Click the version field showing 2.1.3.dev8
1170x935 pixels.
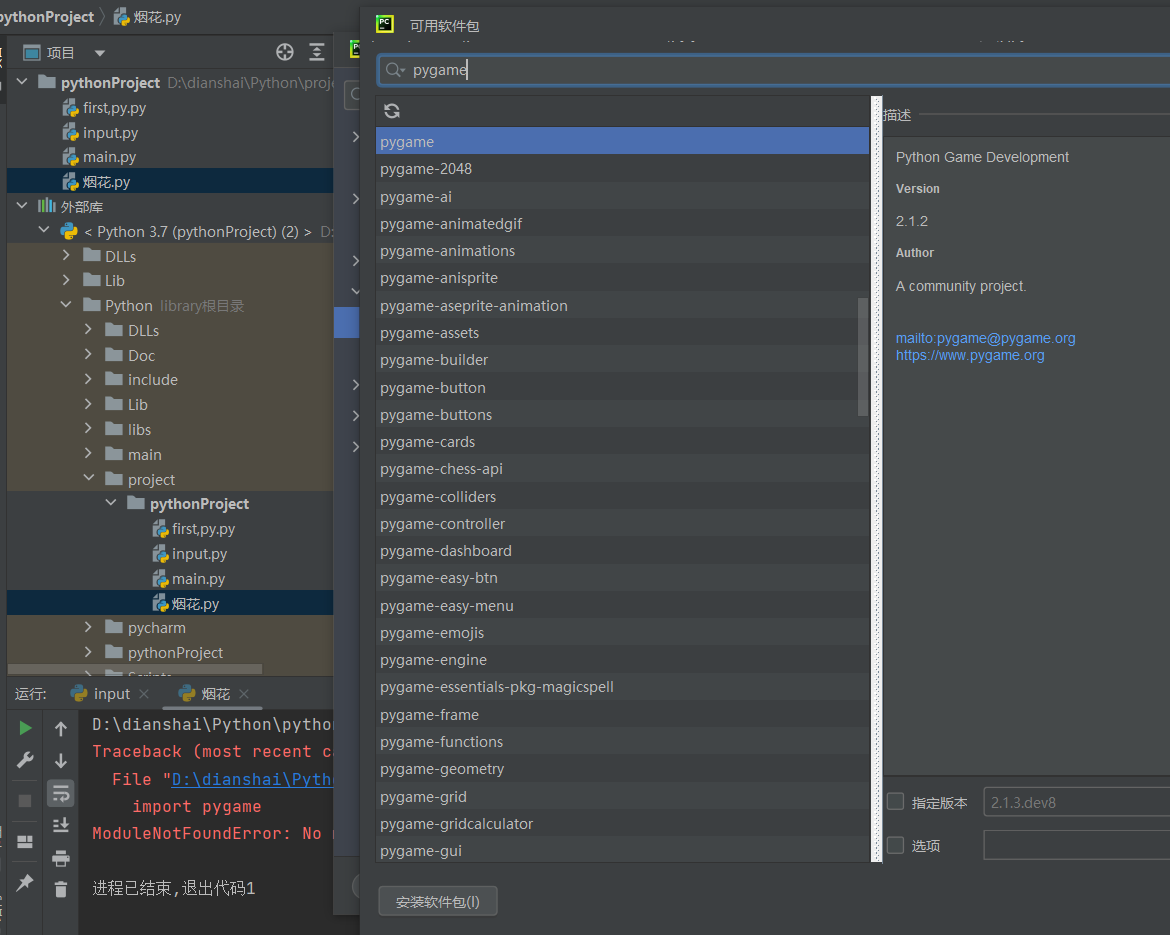point(1077,803)
